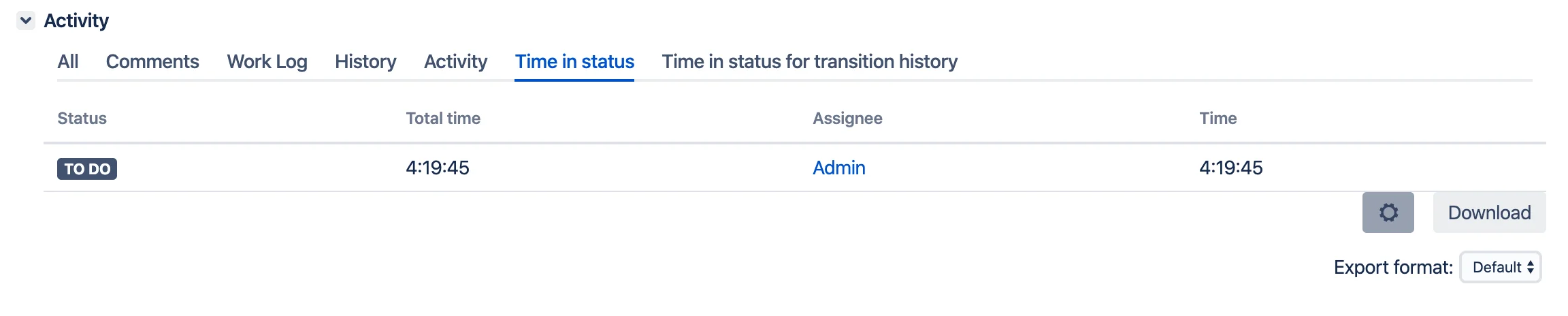Click the Export format label
The image size is (1568, 316).
click(1393, 267)
